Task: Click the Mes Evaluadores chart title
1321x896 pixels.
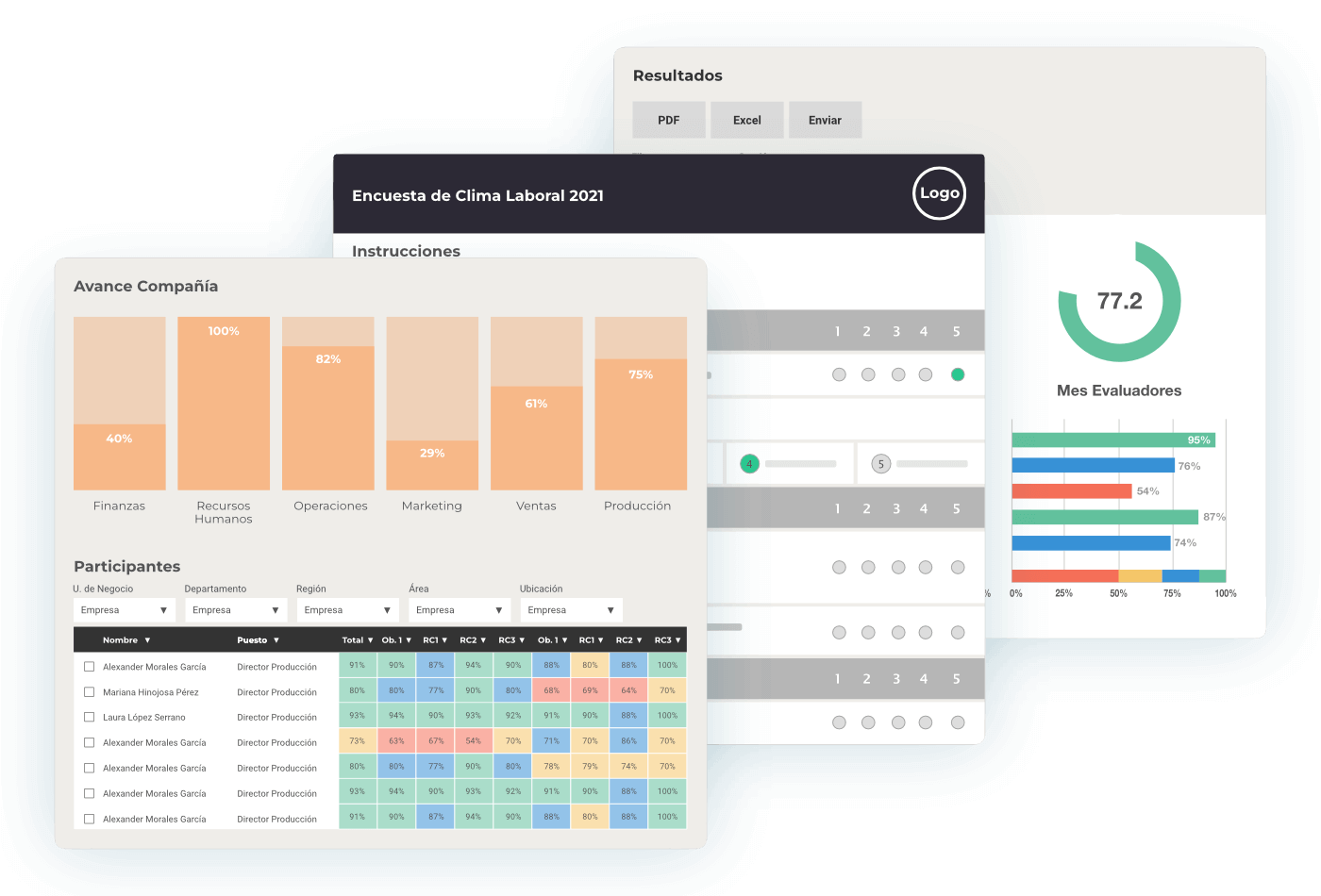Action: point(1119,390)
